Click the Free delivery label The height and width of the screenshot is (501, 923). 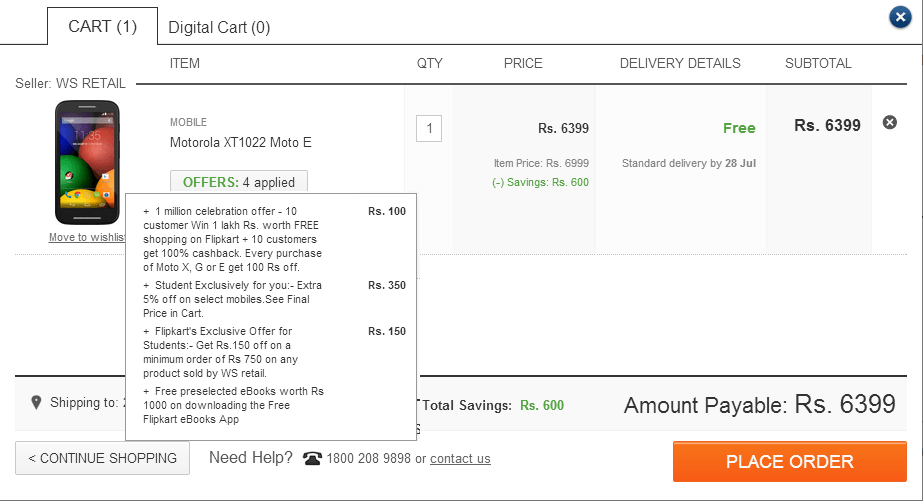click(x=739, y=128)
